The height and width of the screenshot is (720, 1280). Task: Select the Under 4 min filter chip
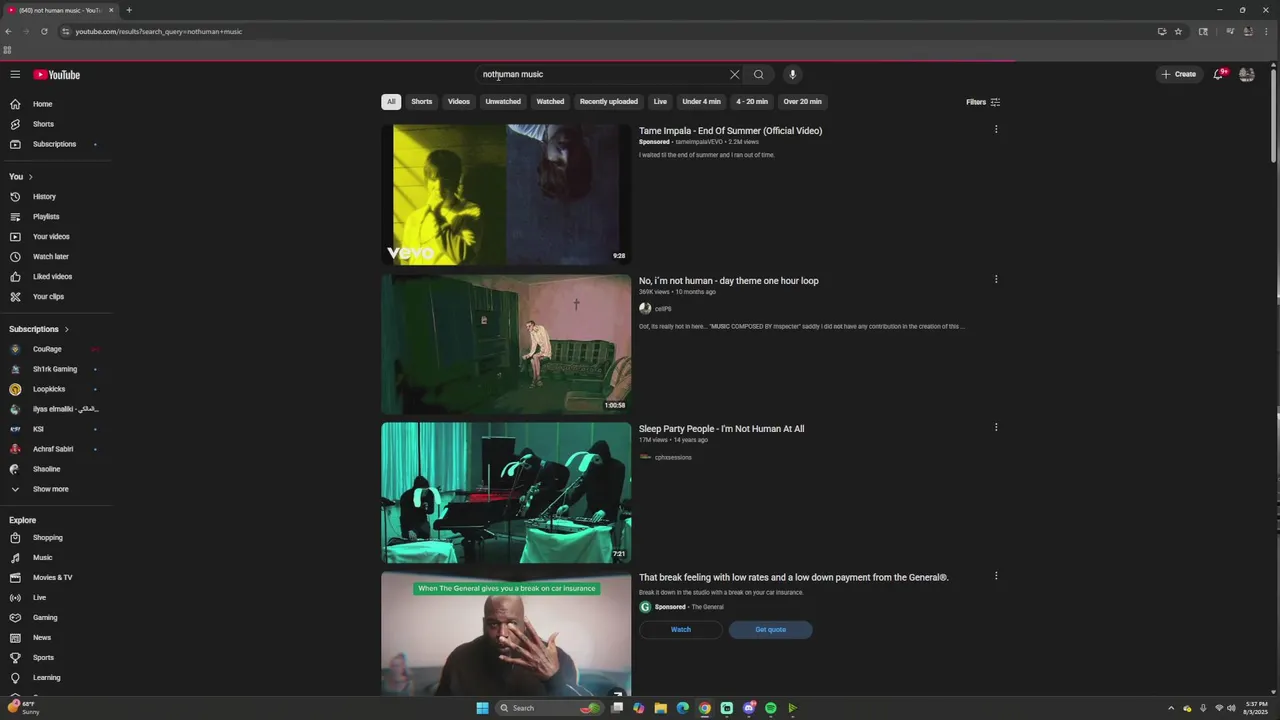tap(701, 102)
